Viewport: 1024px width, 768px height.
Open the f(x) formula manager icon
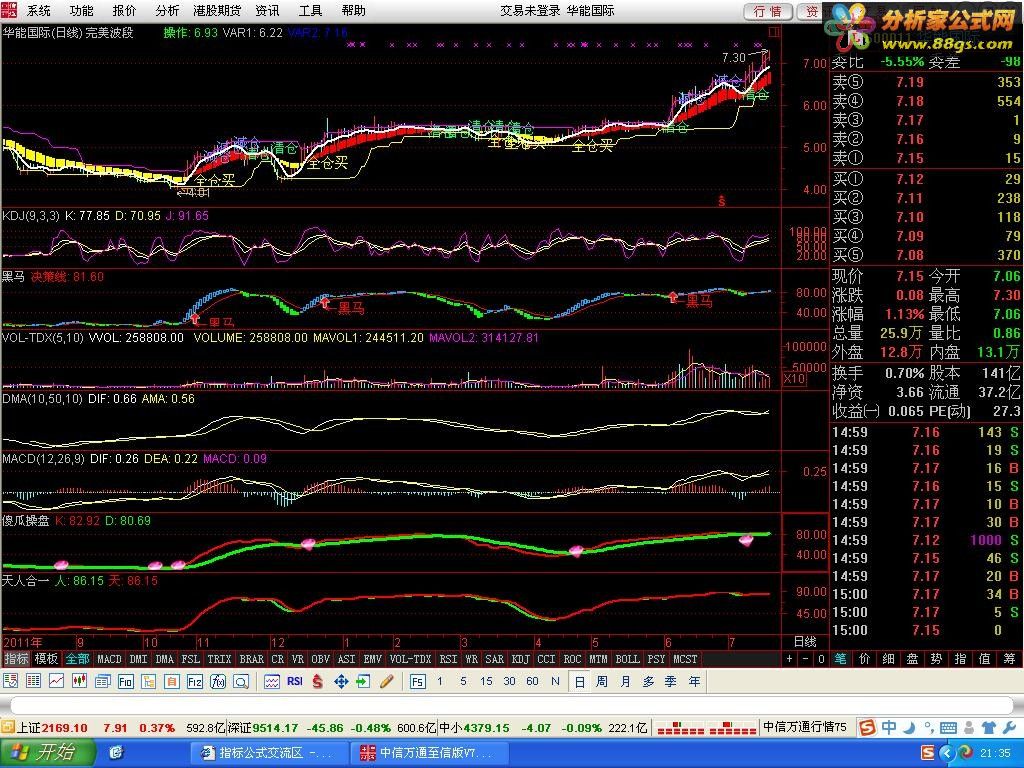pos(217,682)
